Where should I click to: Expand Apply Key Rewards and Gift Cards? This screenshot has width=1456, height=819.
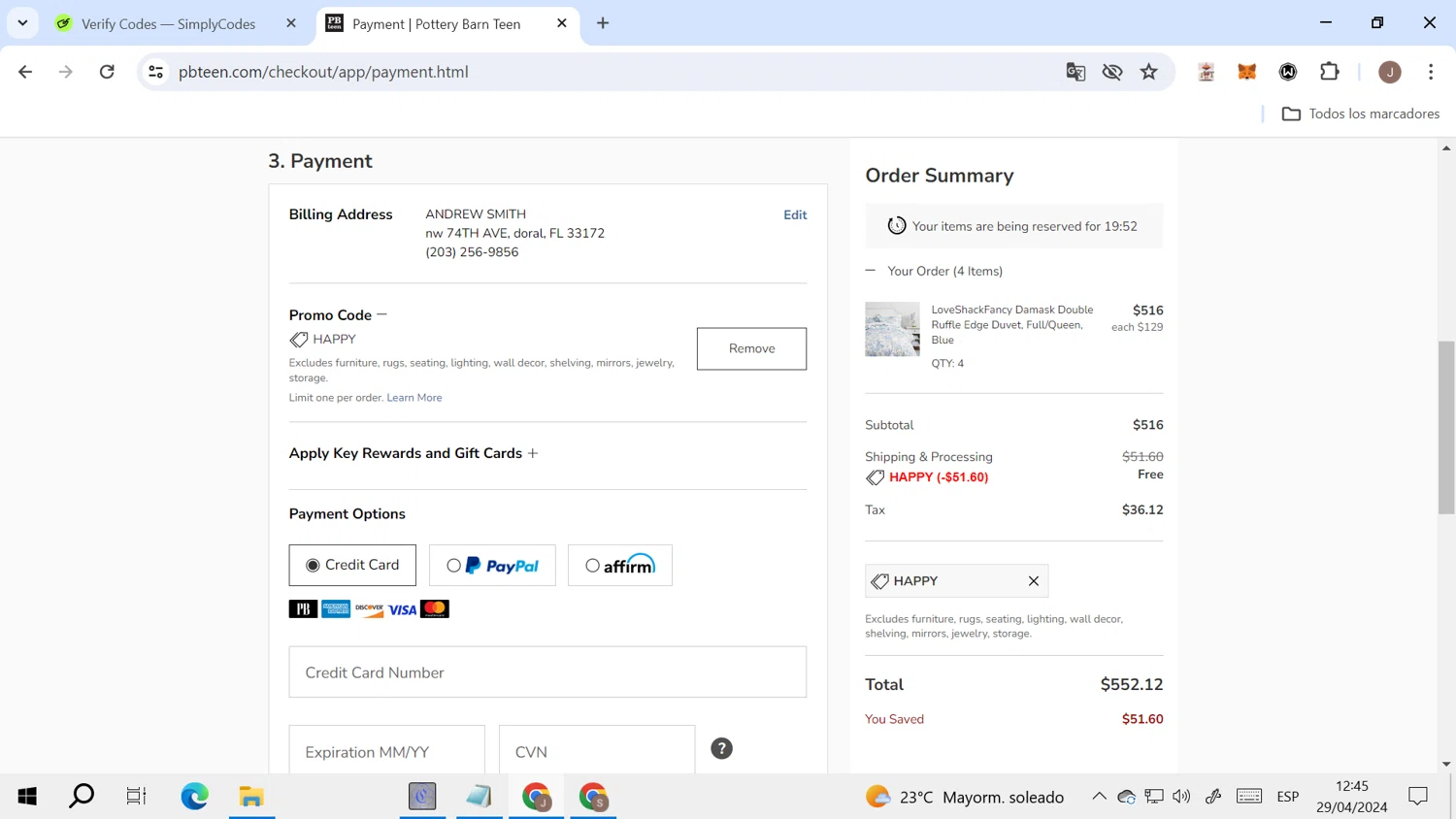pyautogui.click(x=533, y=453)
